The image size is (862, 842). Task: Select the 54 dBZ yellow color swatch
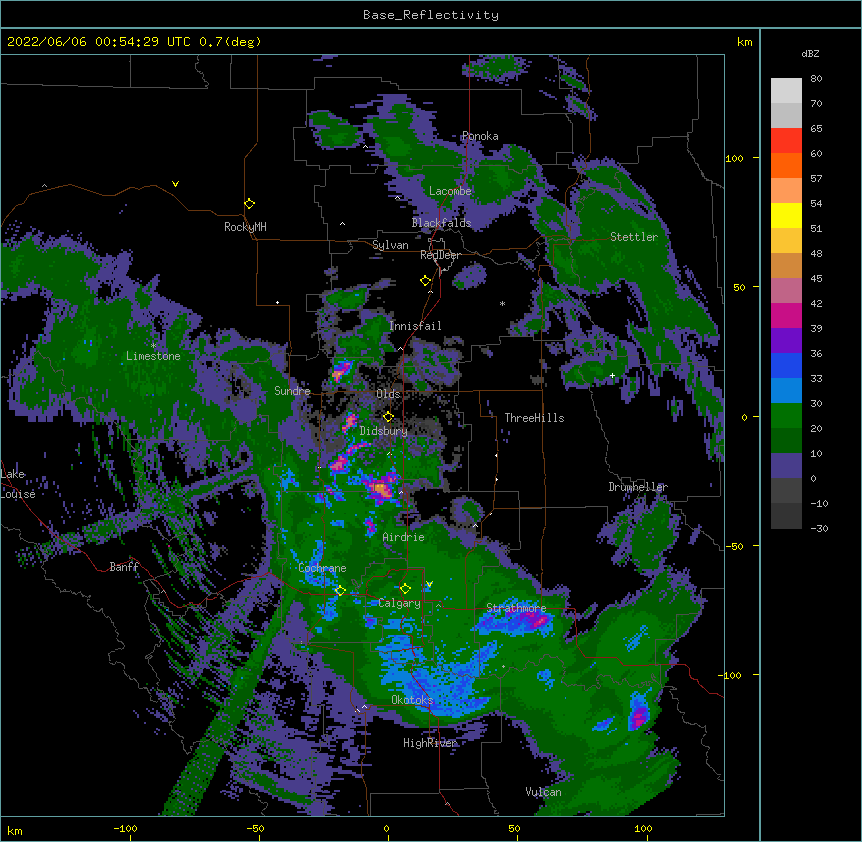point(786,215)
